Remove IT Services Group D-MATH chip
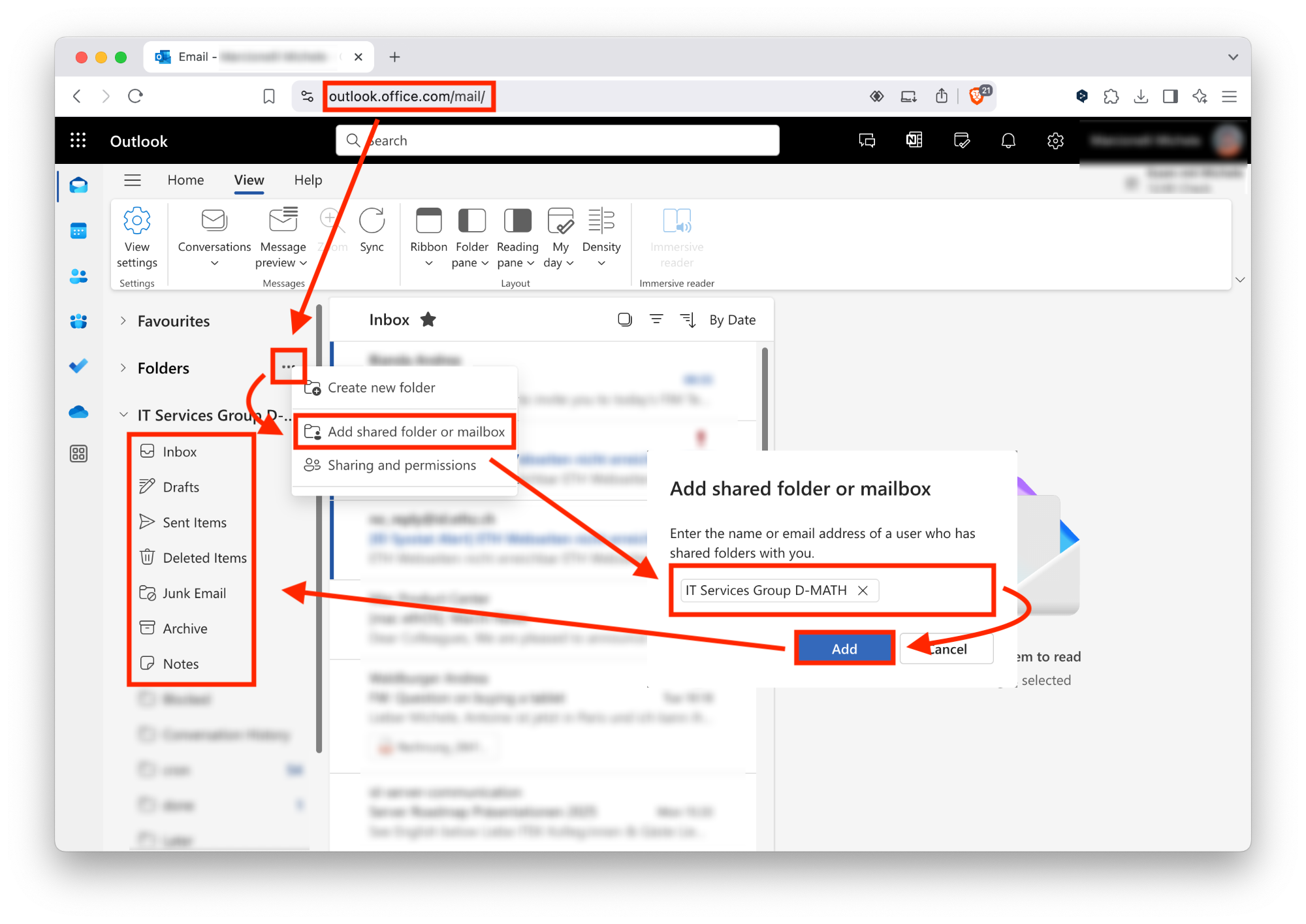The height and width of the screenshot is (924, 1306). coord(863,590)
